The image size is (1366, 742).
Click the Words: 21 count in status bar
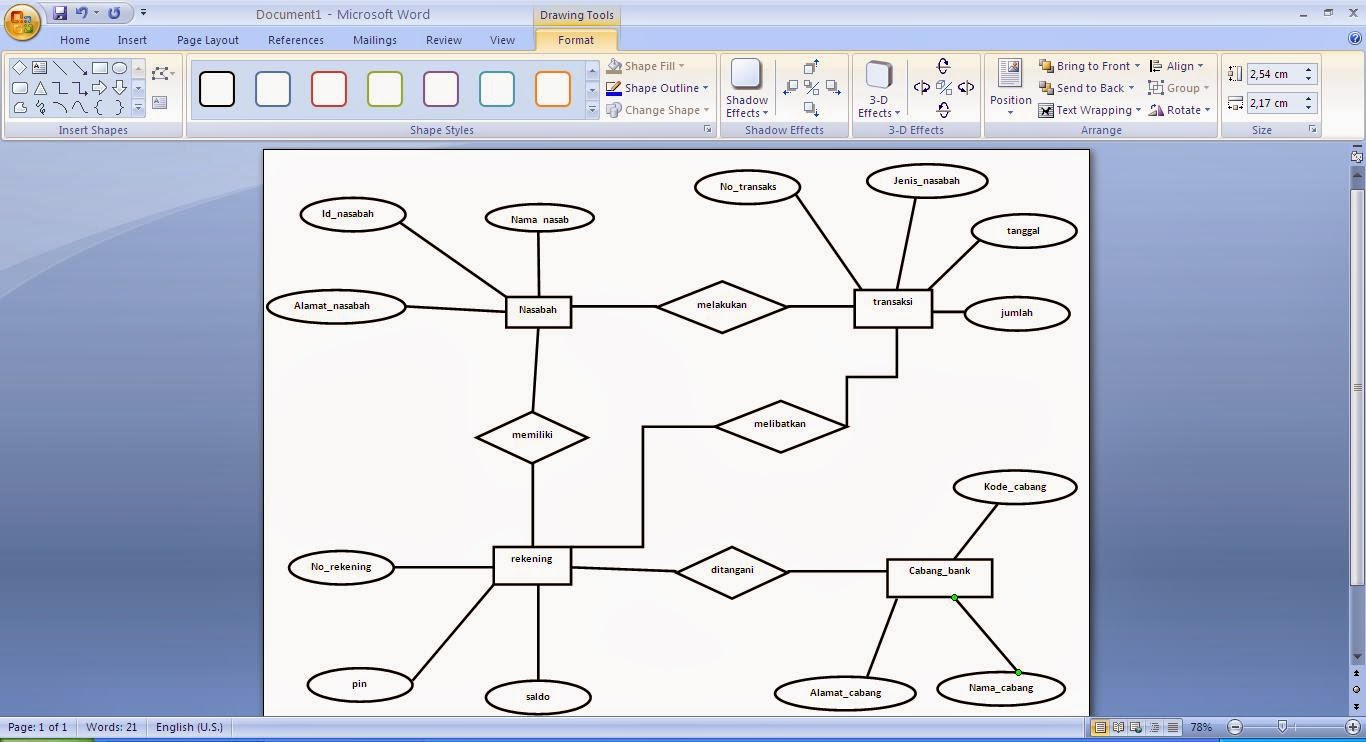click(111, 727)
